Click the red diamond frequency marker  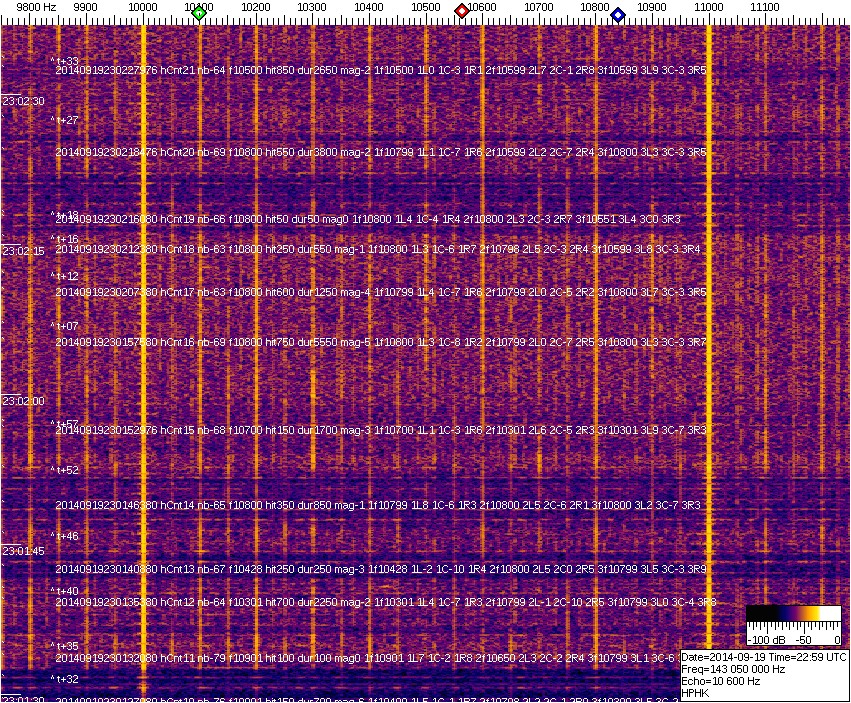click(462, 11)
